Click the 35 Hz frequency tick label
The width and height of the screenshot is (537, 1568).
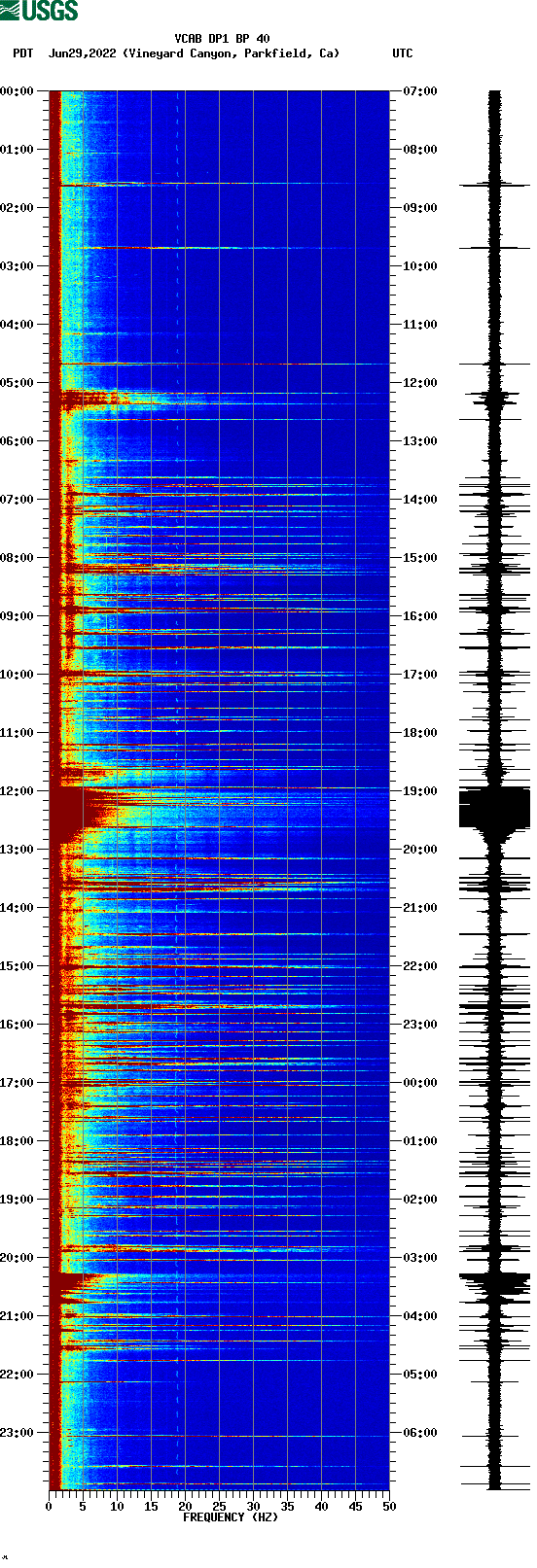[x=287, y=1507]
